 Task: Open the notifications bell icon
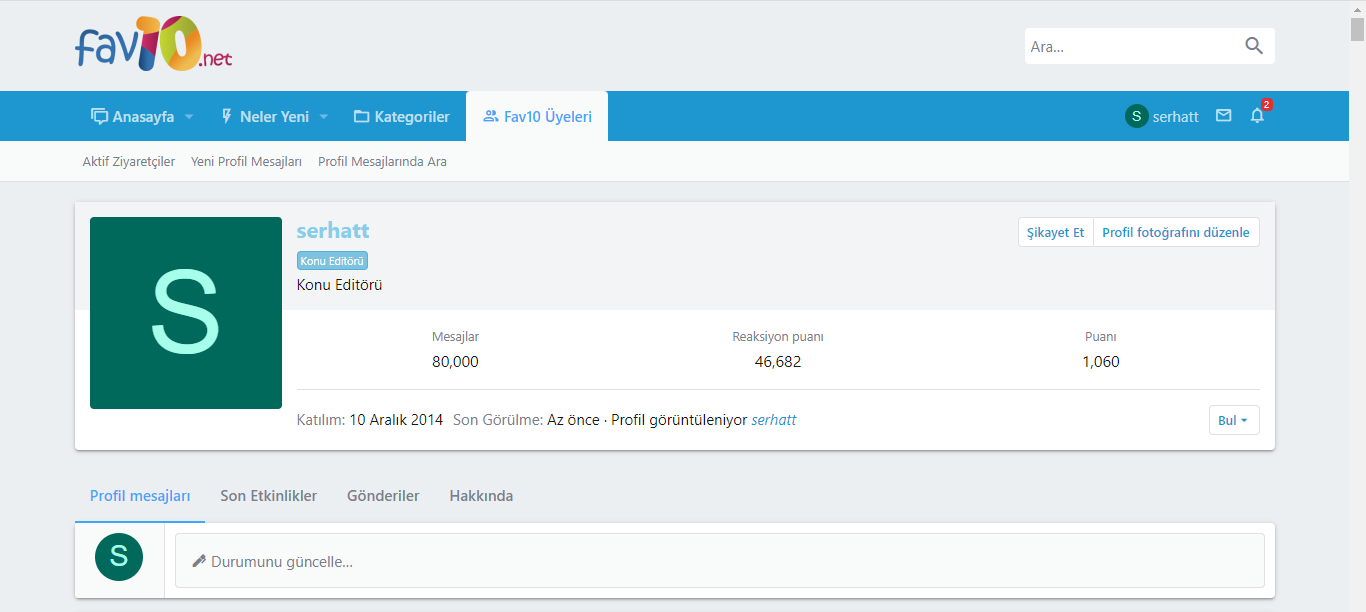(x=1257, y=116)
